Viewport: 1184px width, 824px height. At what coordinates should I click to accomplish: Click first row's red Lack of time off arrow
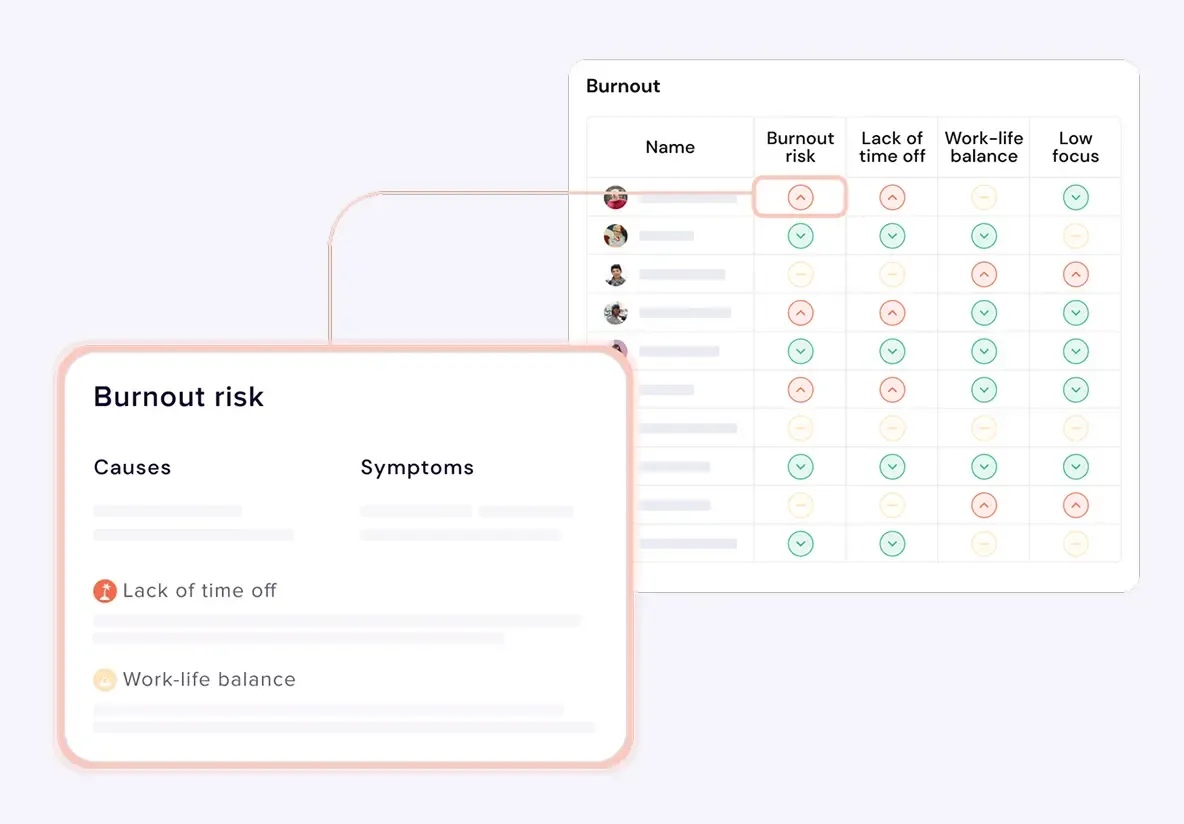(x=892, y=198)
